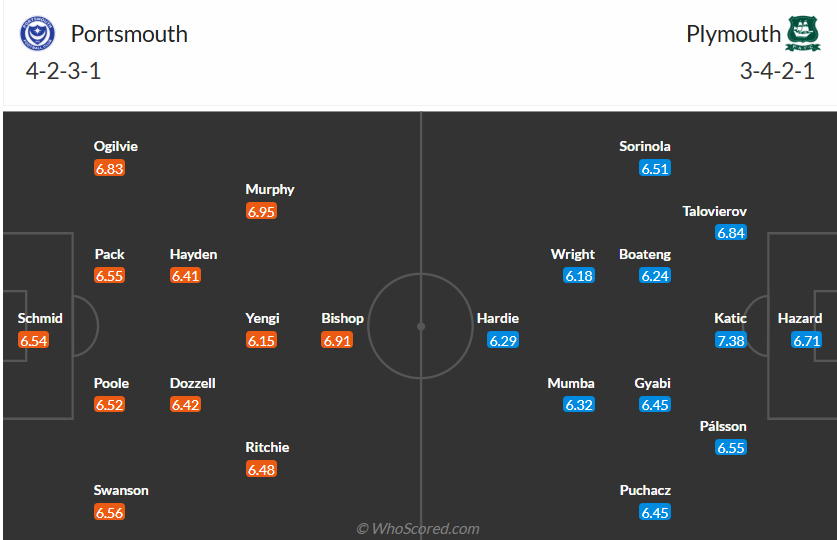Select Katic's 7.38 rating badge
837x540 pixels.
(x=731, y=341)
